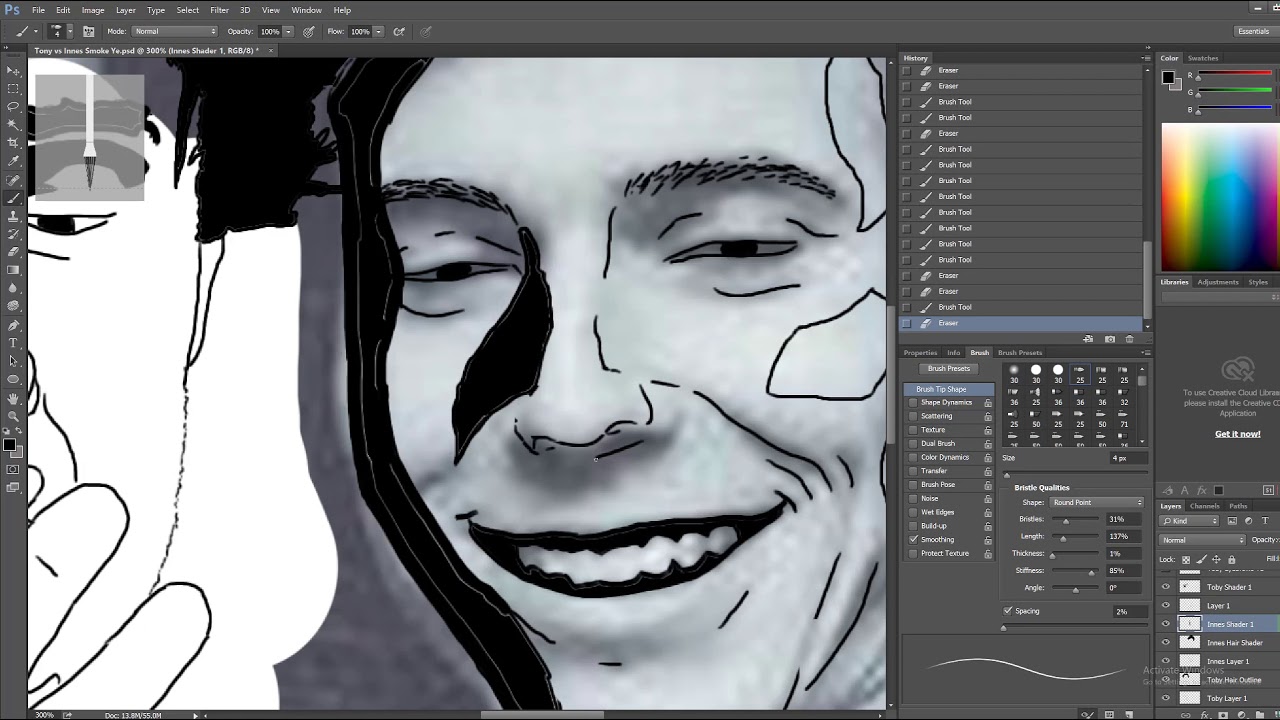Image resolution: width=1280 pixels, height=720 pixels.
Task: Open the Flow slider dropdown arrow
Action: point(378,31)
